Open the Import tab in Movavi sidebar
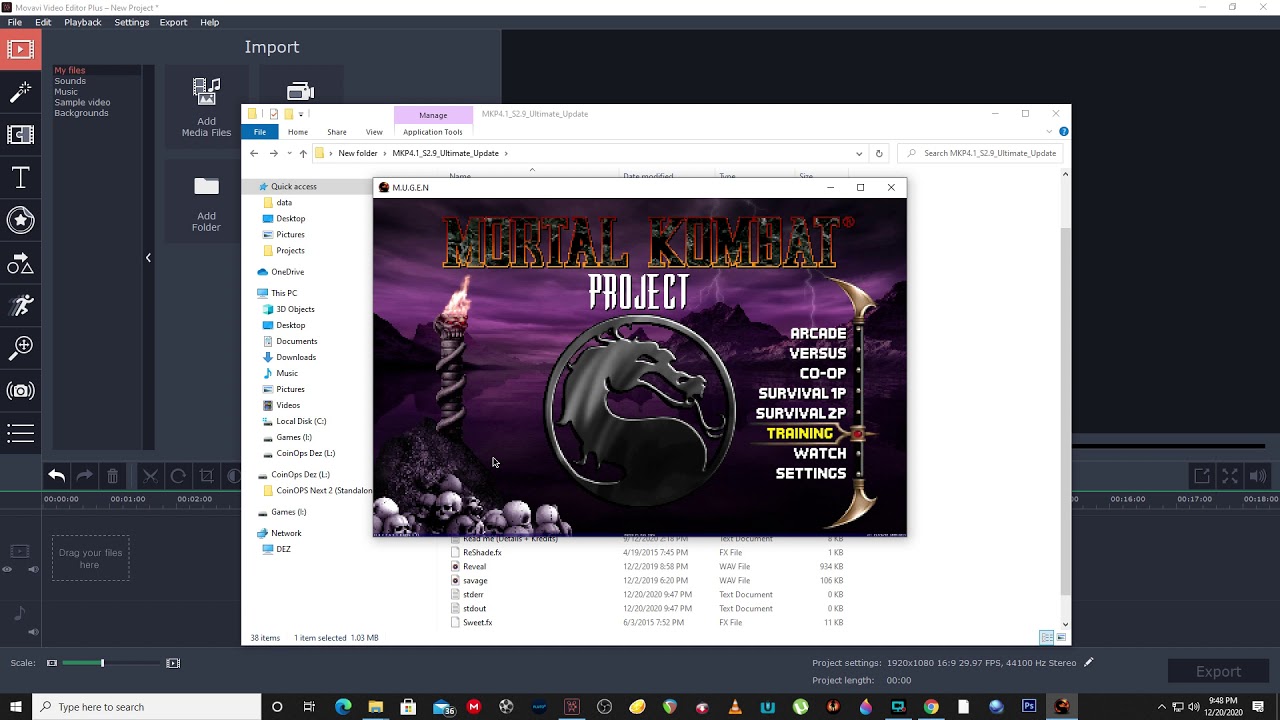 pos(21,49)
